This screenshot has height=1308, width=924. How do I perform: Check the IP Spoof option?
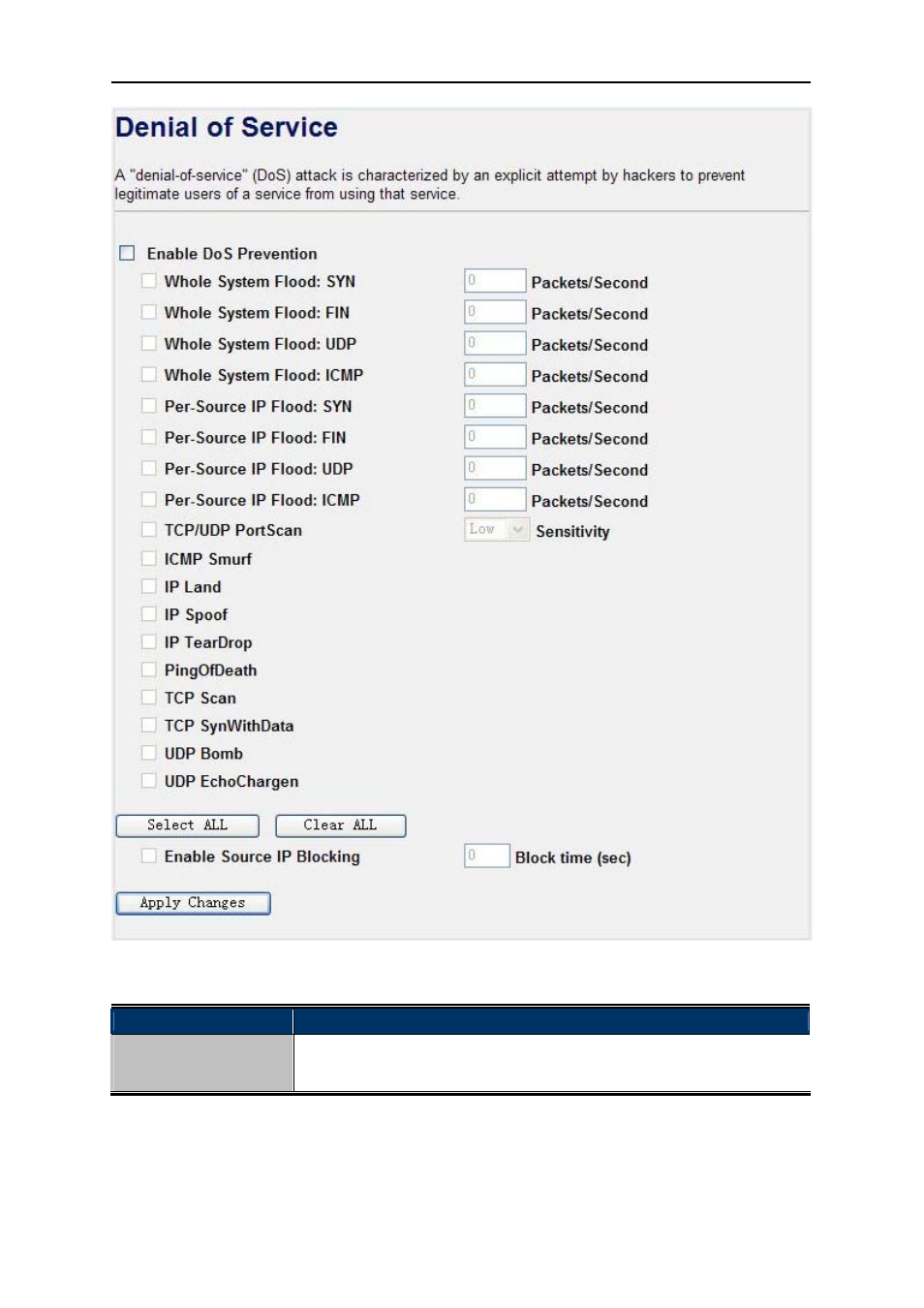point(148,613)
